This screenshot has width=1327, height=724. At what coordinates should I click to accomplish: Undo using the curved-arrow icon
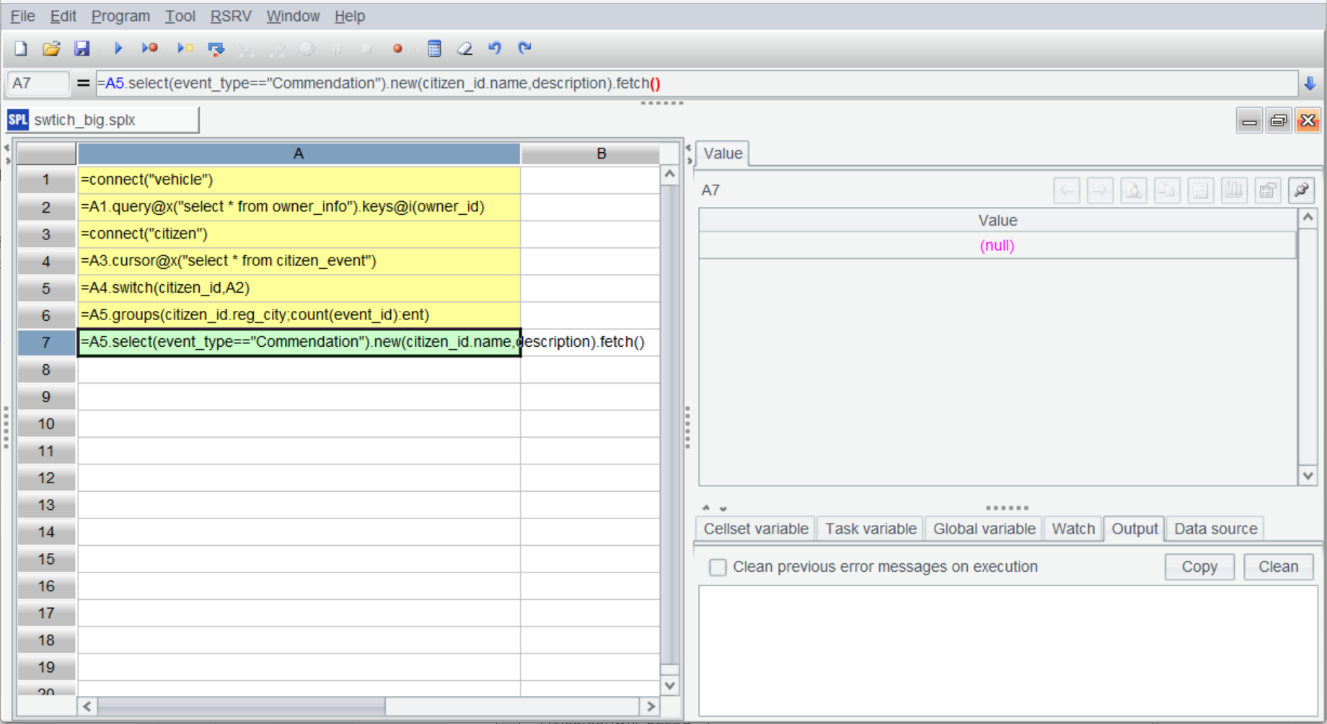[494, 48]
